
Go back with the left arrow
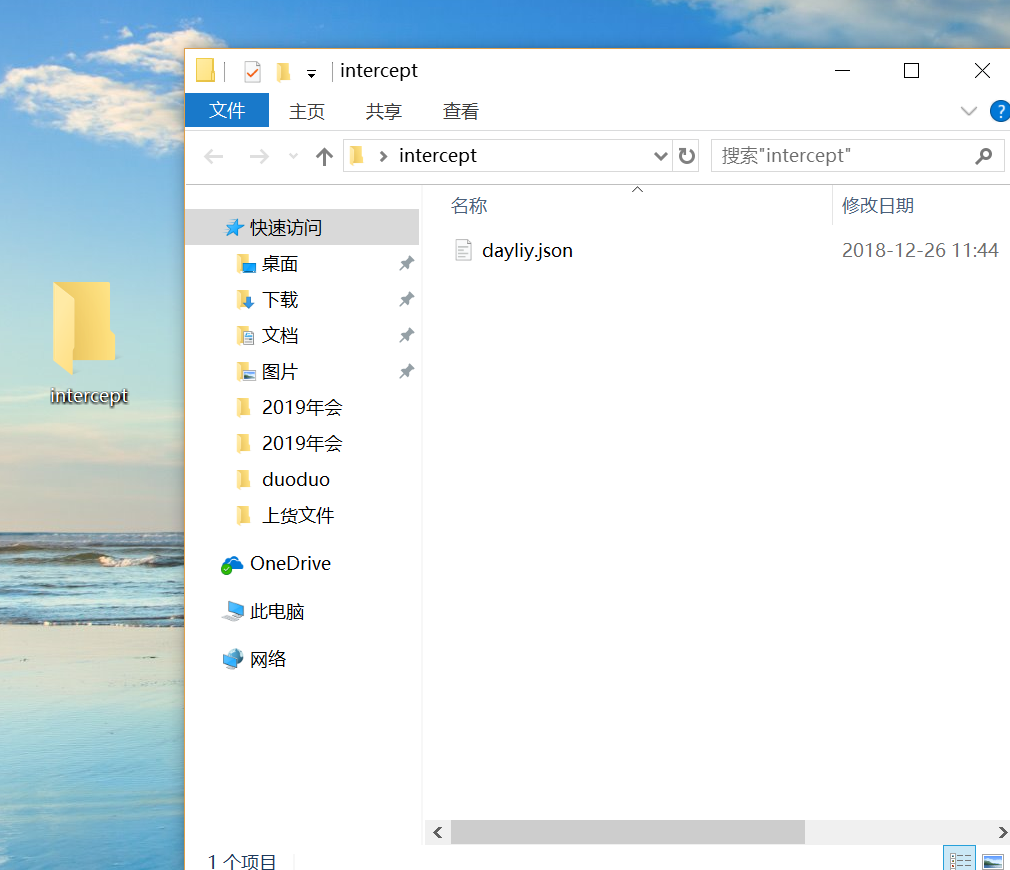coord(213,156)
